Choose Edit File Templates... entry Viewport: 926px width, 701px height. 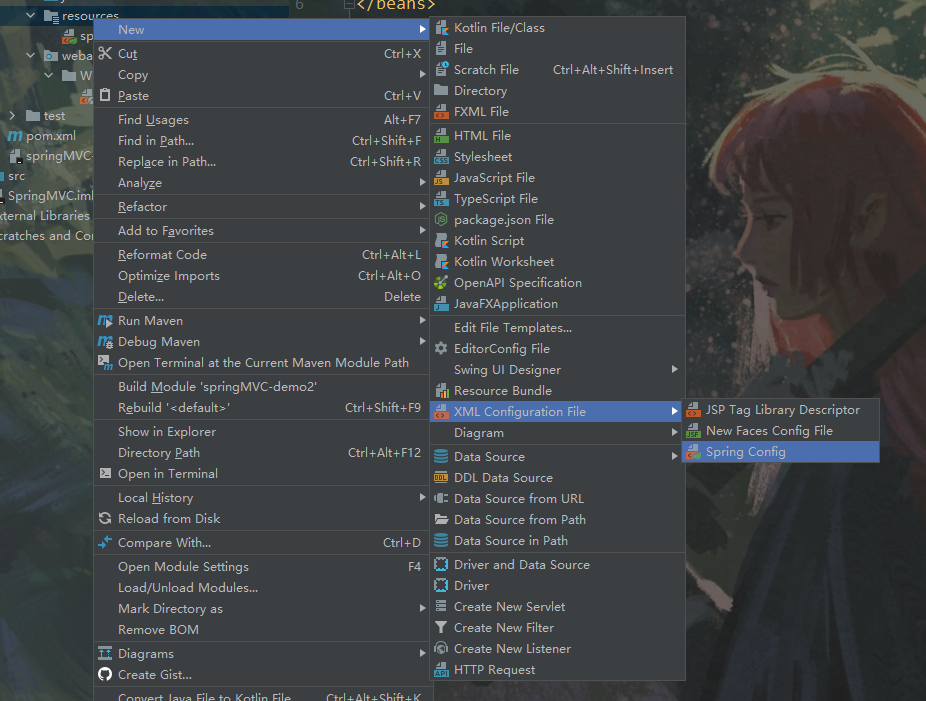tap(557, 328)
